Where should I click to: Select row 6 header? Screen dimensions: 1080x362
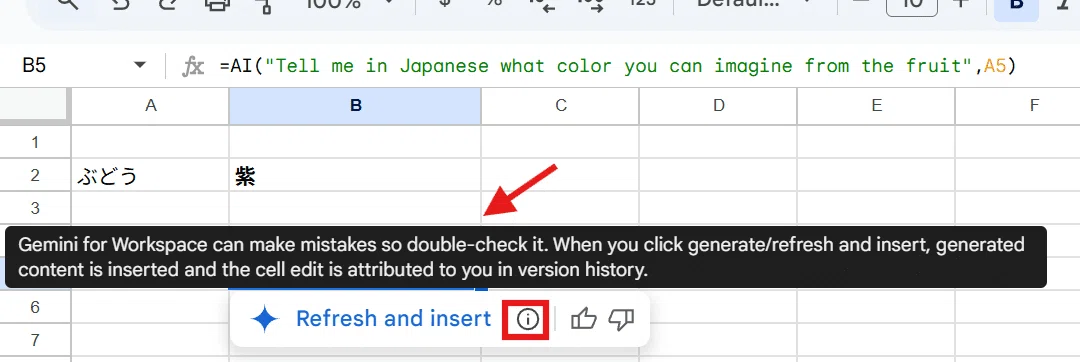(x=35, y=307)
